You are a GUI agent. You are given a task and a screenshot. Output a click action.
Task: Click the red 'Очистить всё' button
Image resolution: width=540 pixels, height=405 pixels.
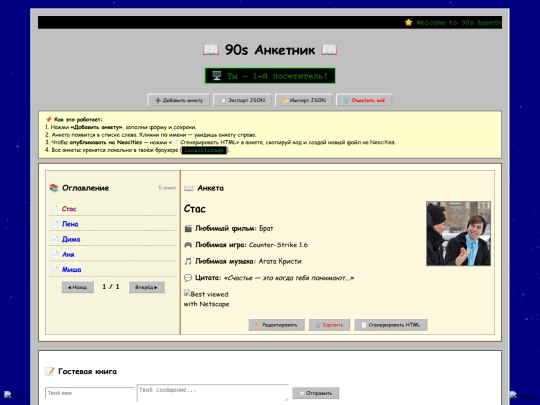[364, 100]
